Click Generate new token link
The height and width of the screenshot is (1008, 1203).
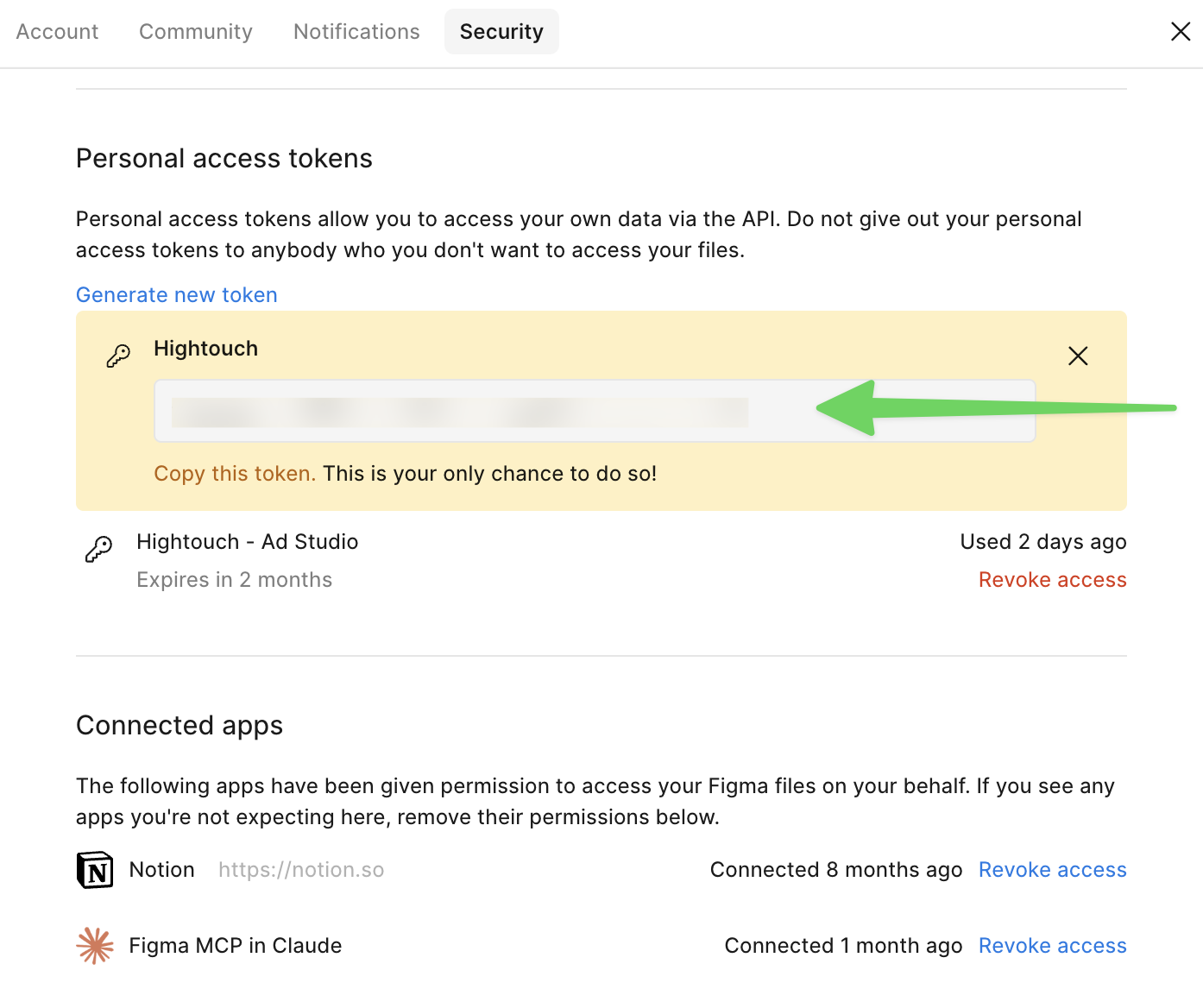[x=177, y=295]
